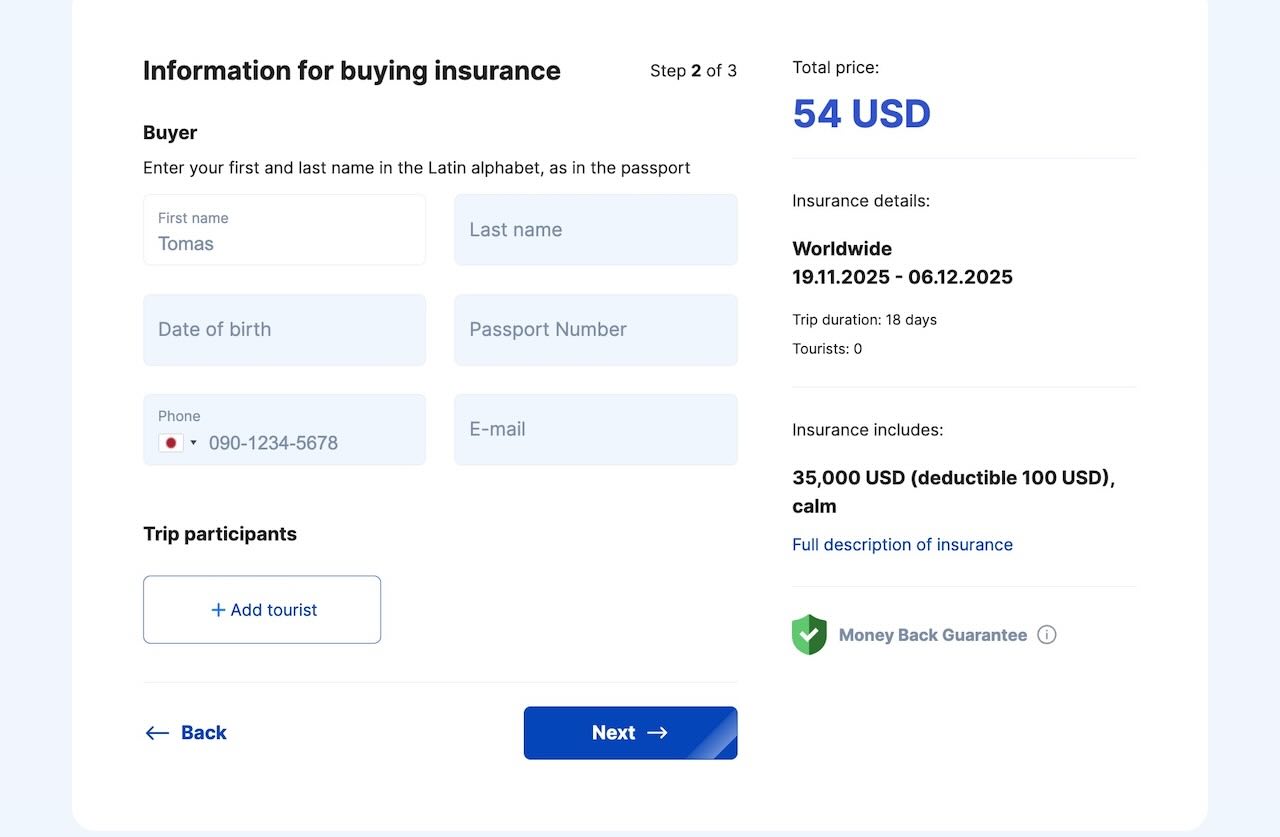Click the Money Back Guarantee label
Image resolution: width=1280 pixels, height=837 pixels.
click(933, 635)
